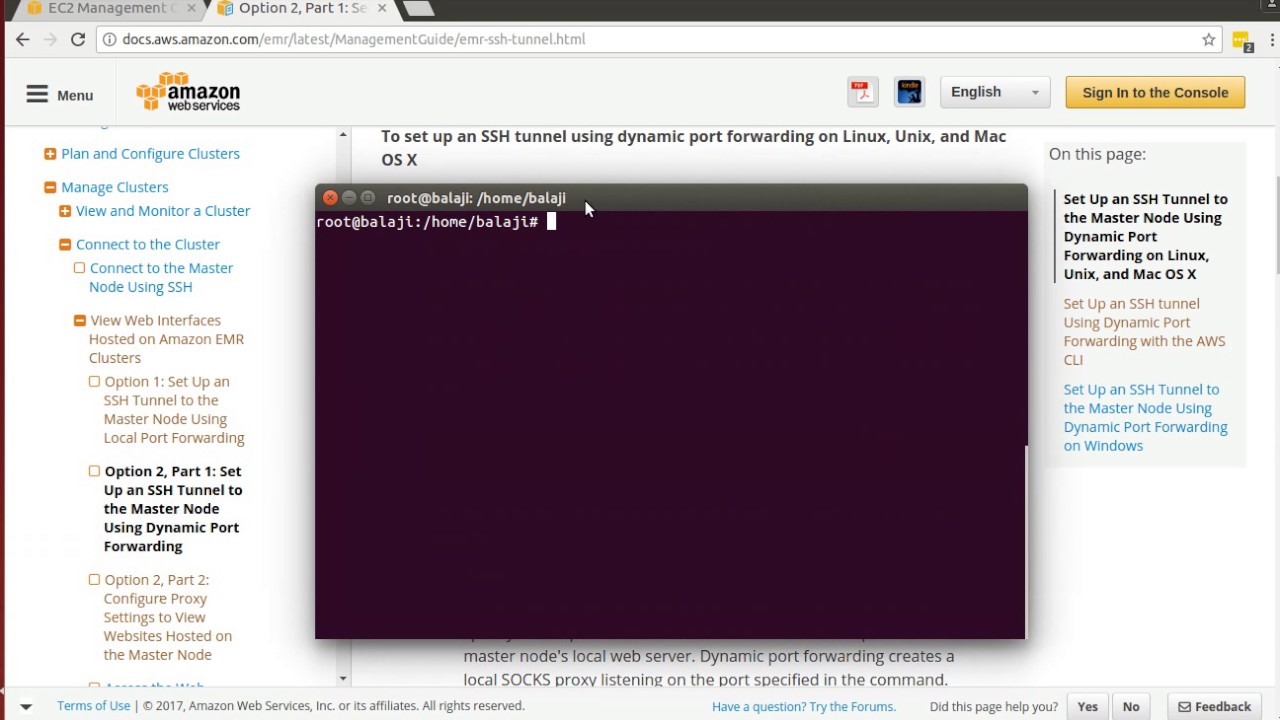The width and height of the screenshot is (1280, 720).
Task: Bookmark this page with the star
Action: 1208,40
